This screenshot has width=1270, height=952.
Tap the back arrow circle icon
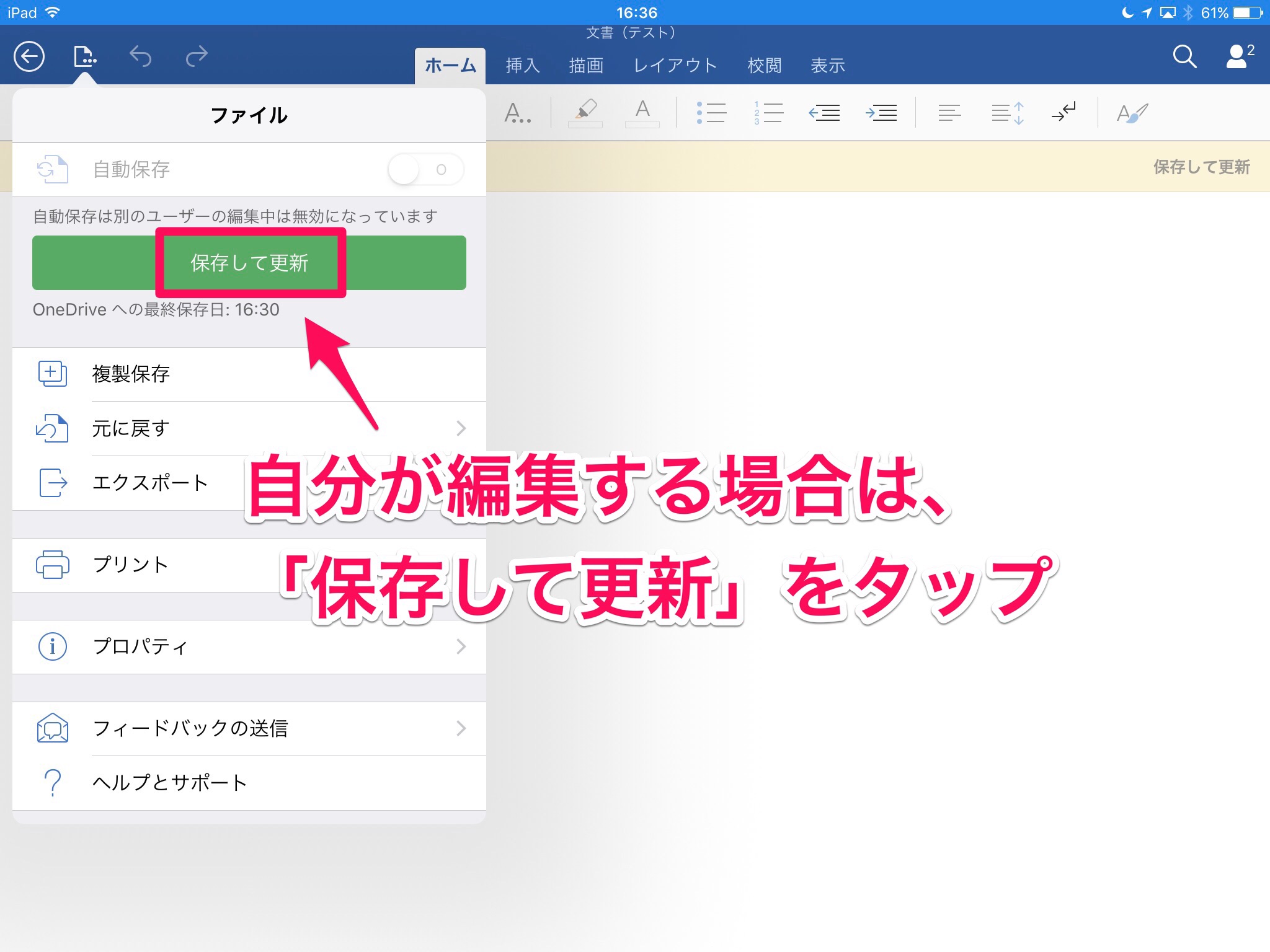[29, 57]
